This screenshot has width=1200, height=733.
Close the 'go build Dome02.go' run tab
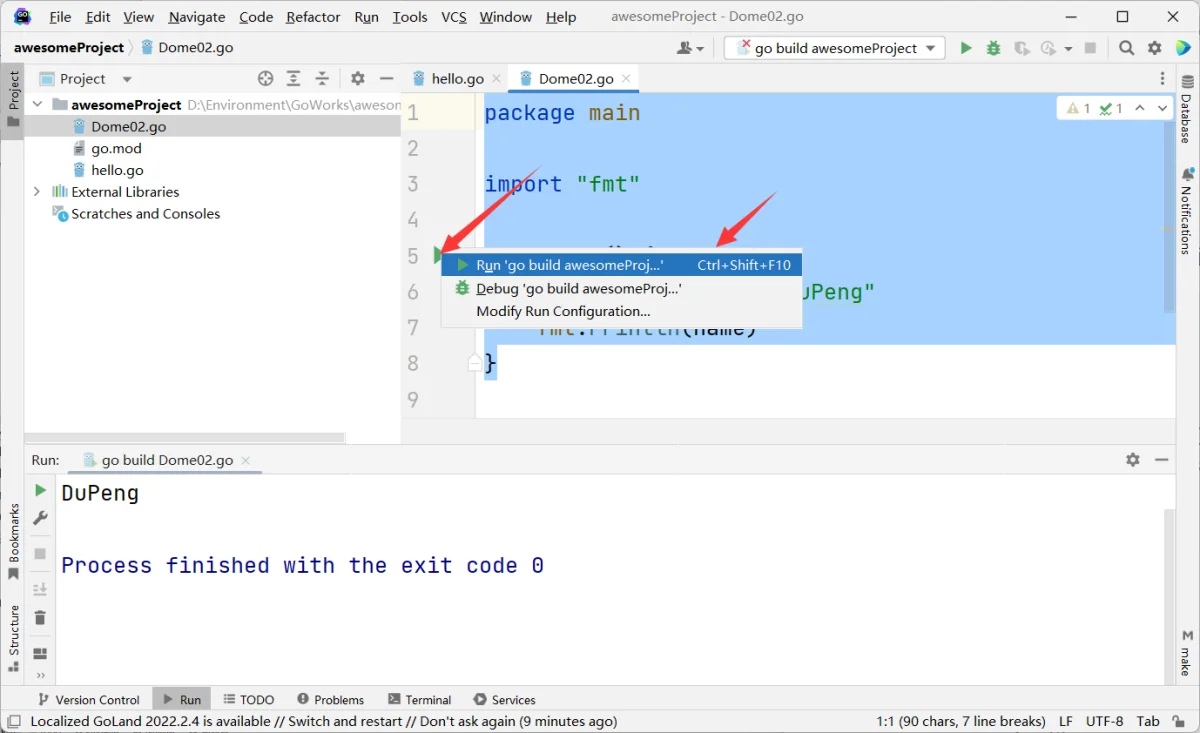coord(246,460)
